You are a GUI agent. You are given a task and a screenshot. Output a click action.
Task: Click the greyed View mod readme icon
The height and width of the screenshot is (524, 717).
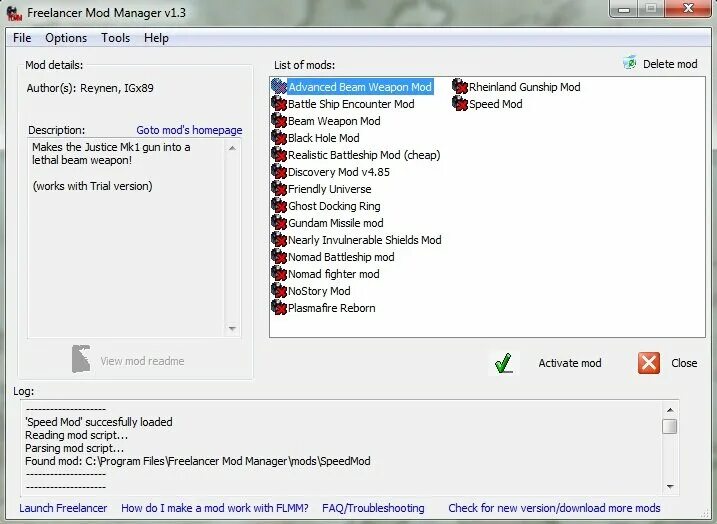click(81, 358)
